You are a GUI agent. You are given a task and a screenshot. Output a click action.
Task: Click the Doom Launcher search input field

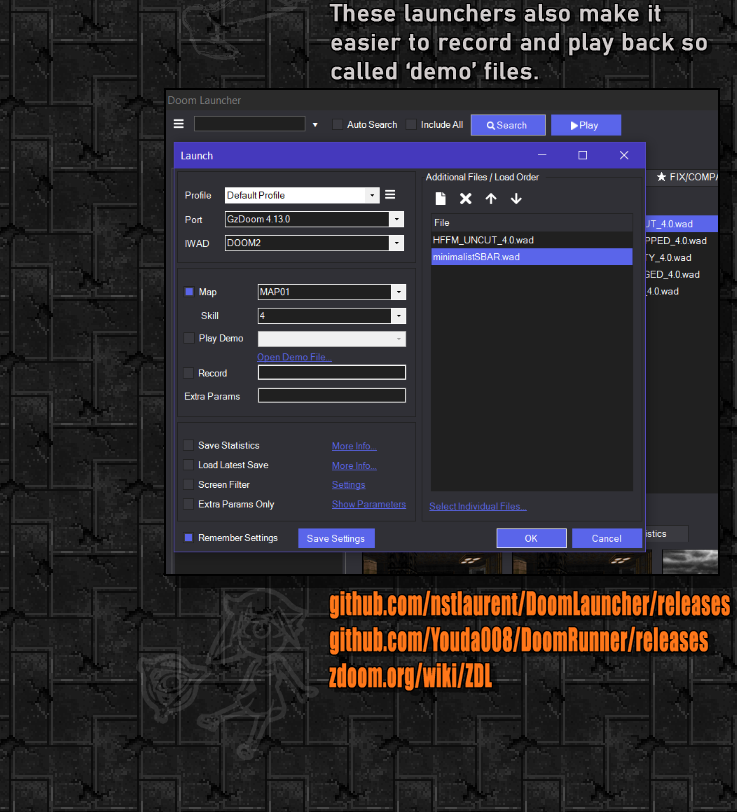point(249,124)
